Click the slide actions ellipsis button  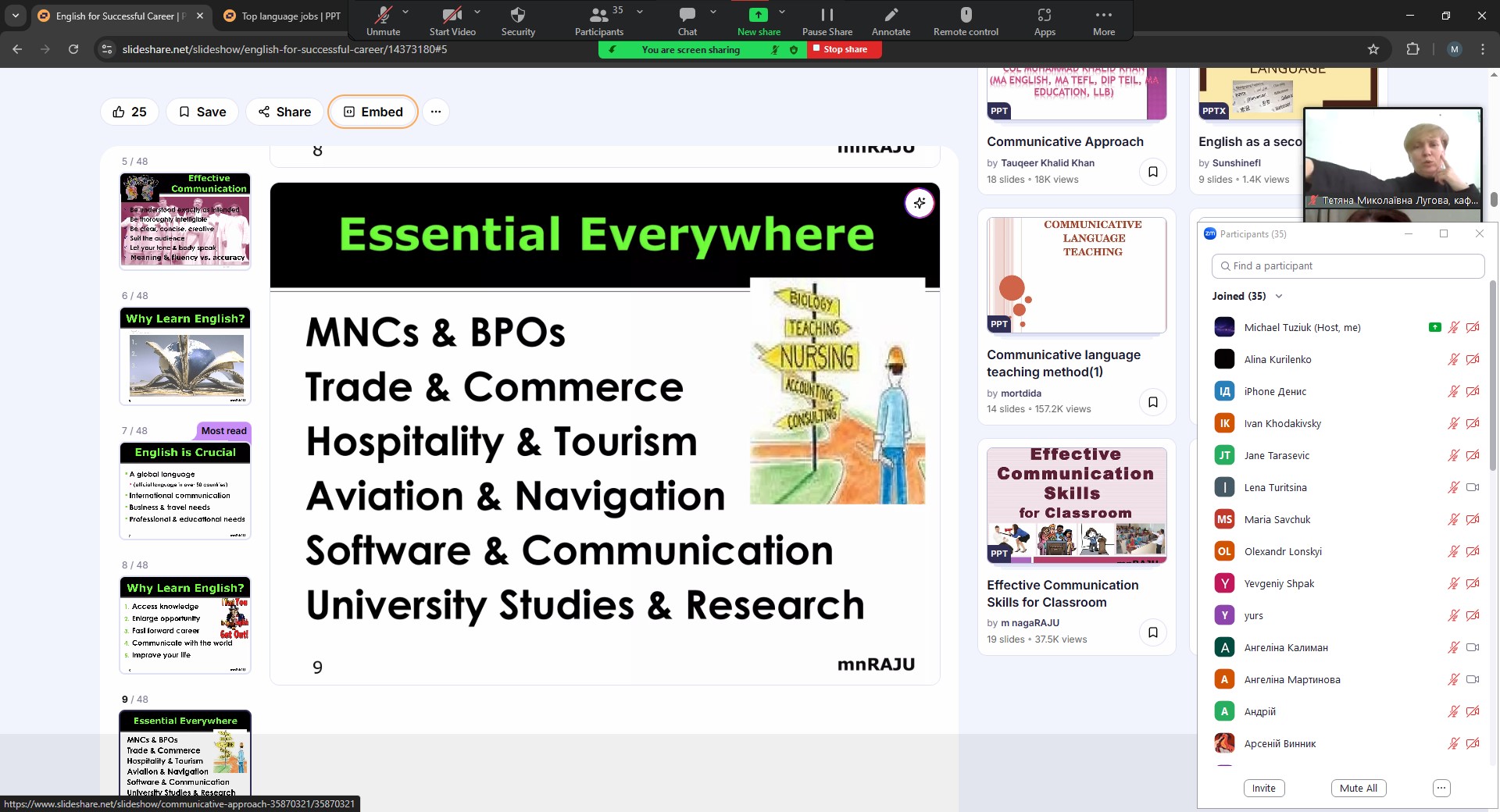point(436,112)
